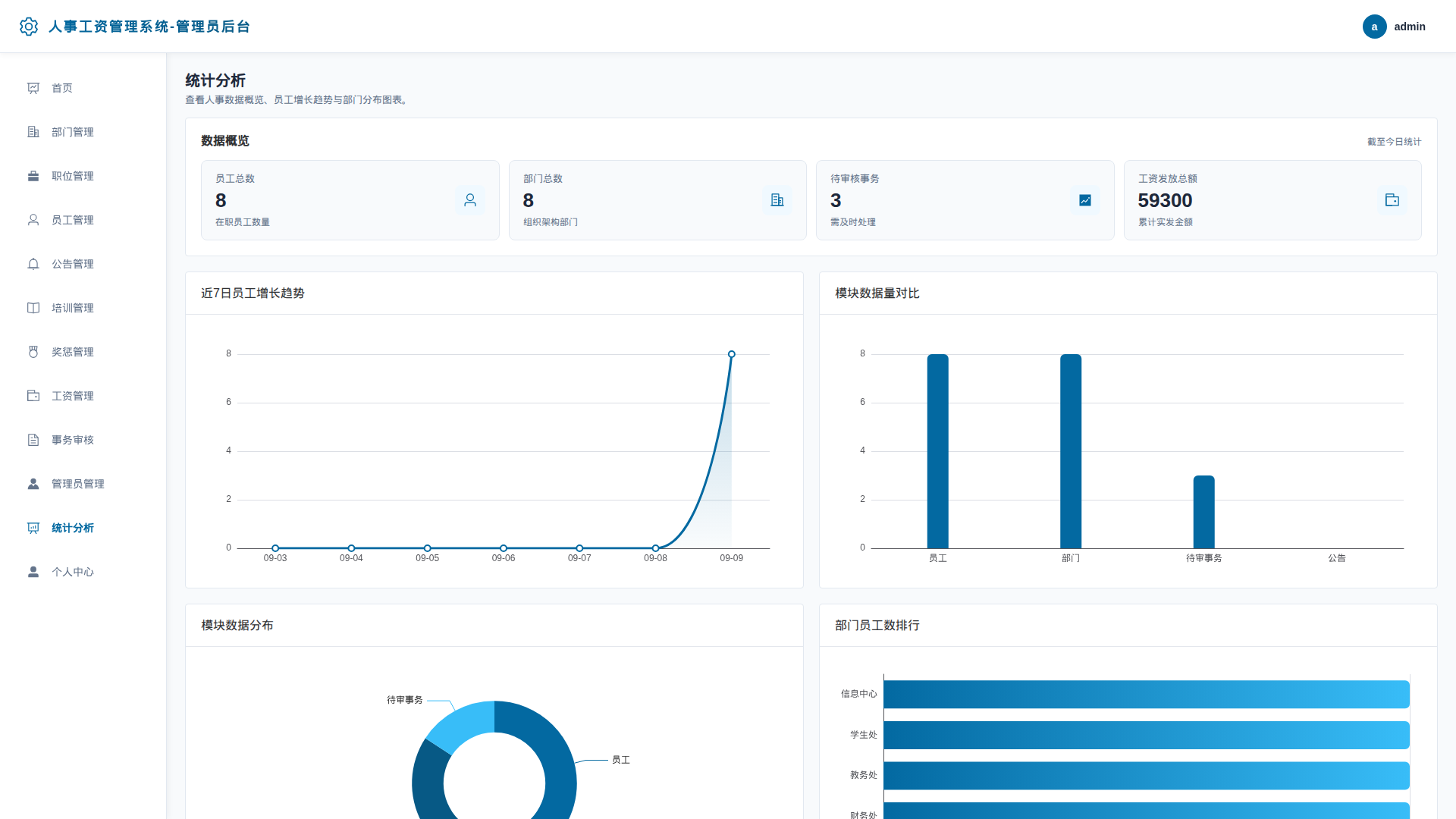Click the 员工总数 value 8
The image size is (1456, 819).
[x=221, y=200]
